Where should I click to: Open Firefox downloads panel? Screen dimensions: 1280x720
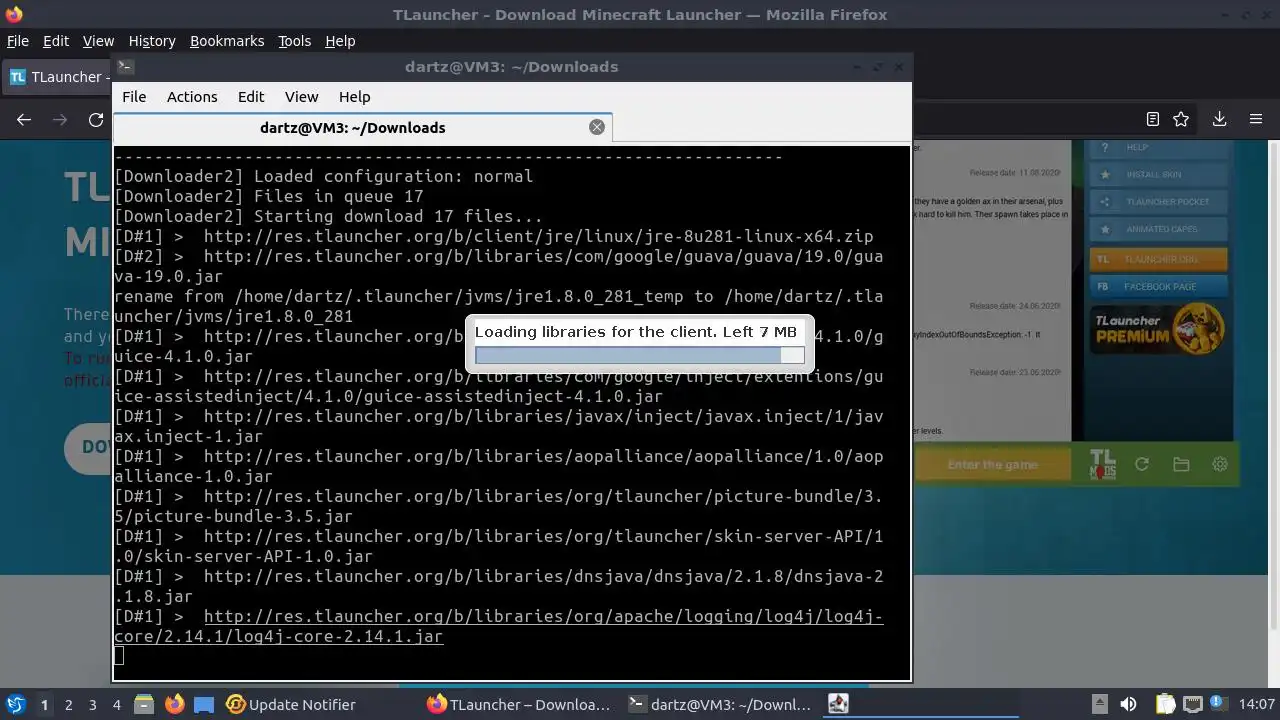(x=1219, y=119)
